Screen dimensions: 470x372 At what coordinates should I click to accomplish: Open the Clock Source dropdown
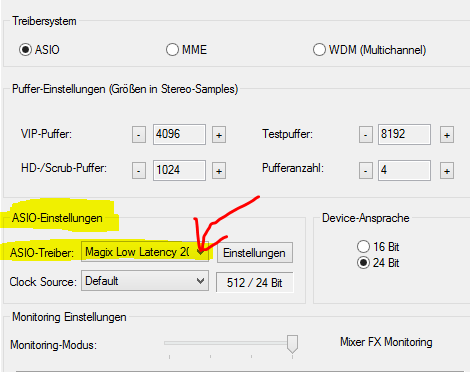click(145, 281)
